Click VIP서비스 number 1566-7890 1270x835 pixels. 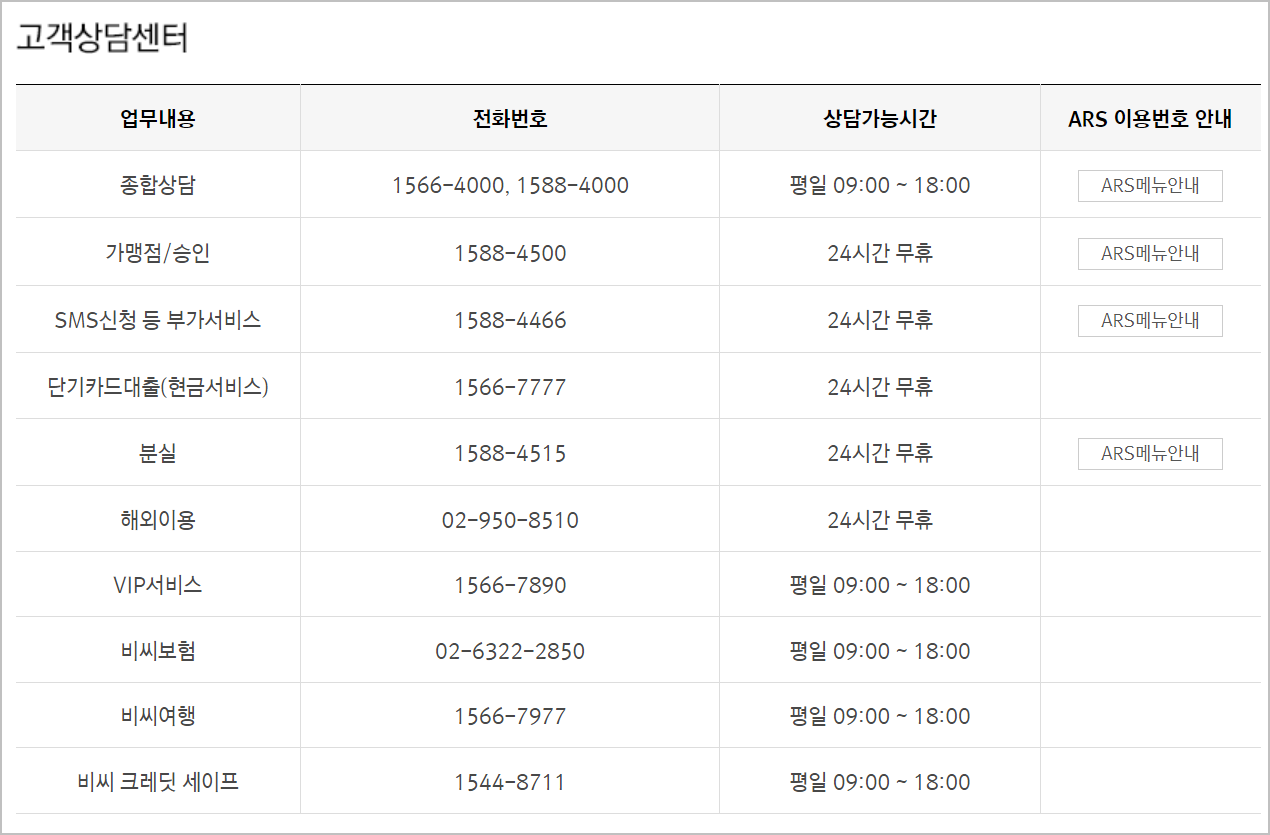tap(510, 585)
